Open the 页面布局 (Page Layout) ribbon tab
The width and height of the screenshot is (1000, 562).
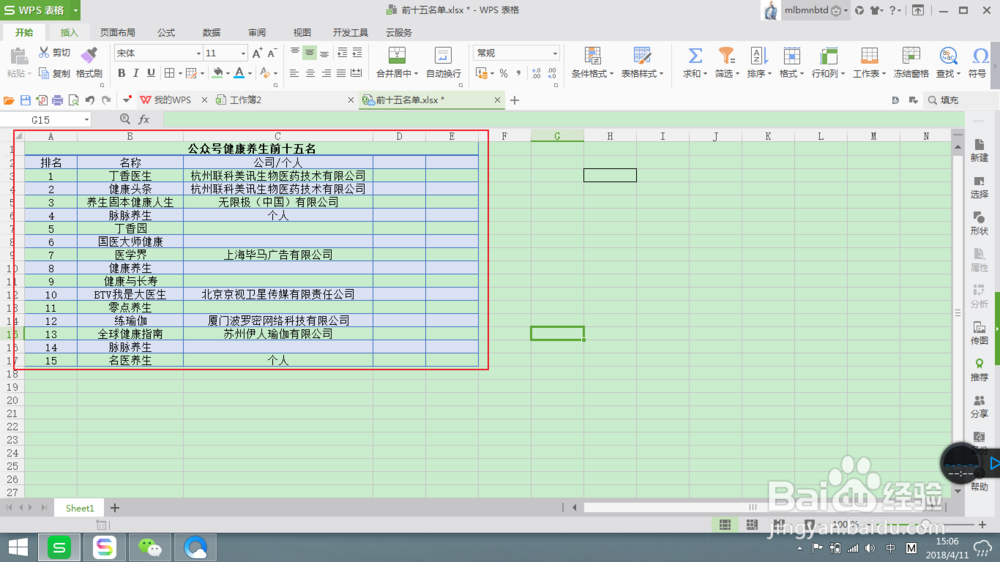point(117,33)
